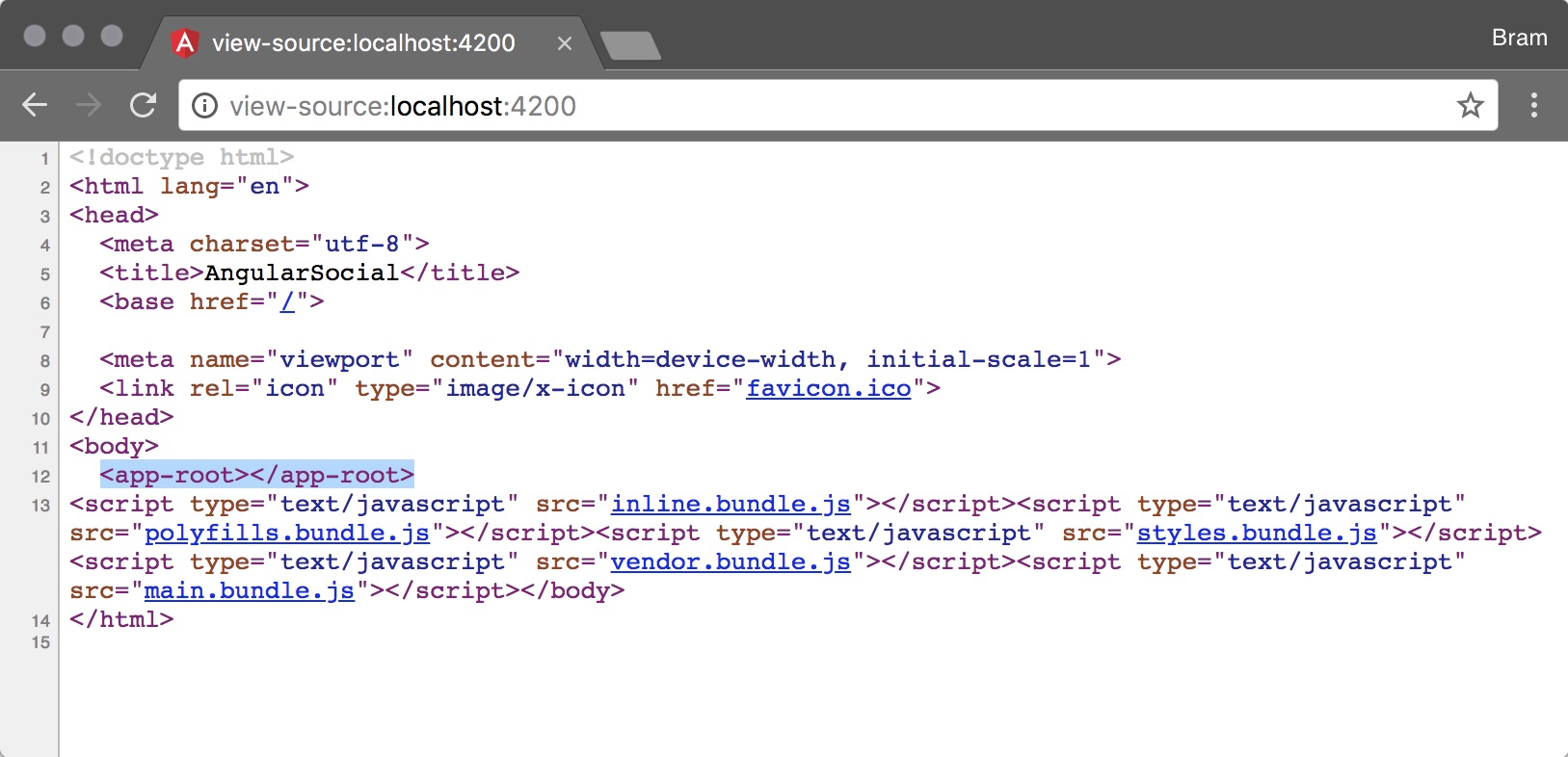Viewport: 1568px width, 757px height.
Task: Open the base href "/" link
Action: pyautogui.click(x=287, y=301)
